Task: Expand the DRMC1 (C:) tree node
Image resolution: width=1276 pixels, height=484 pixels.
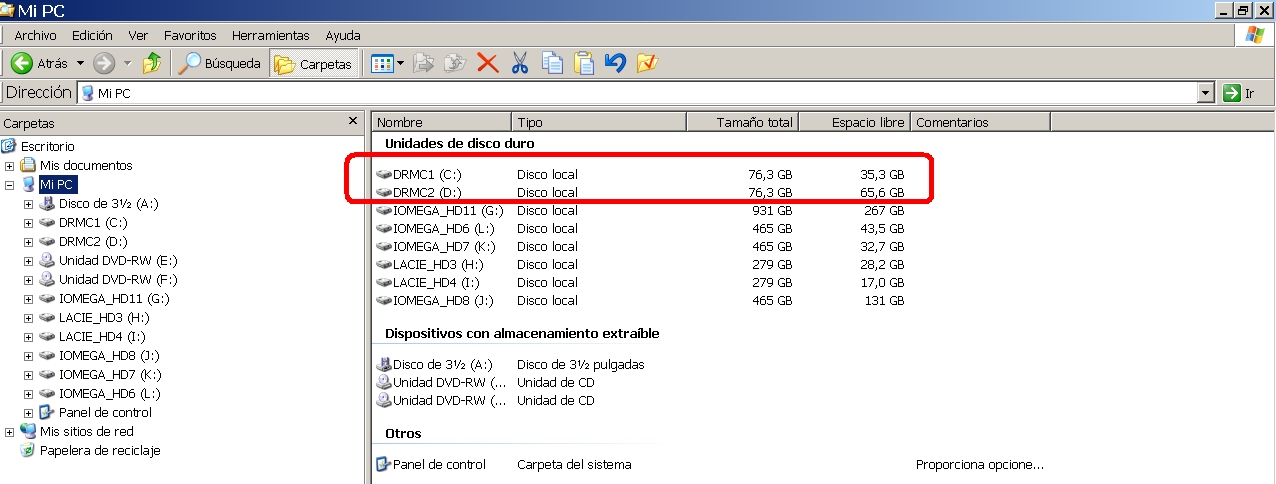Action: coord(28,223)
